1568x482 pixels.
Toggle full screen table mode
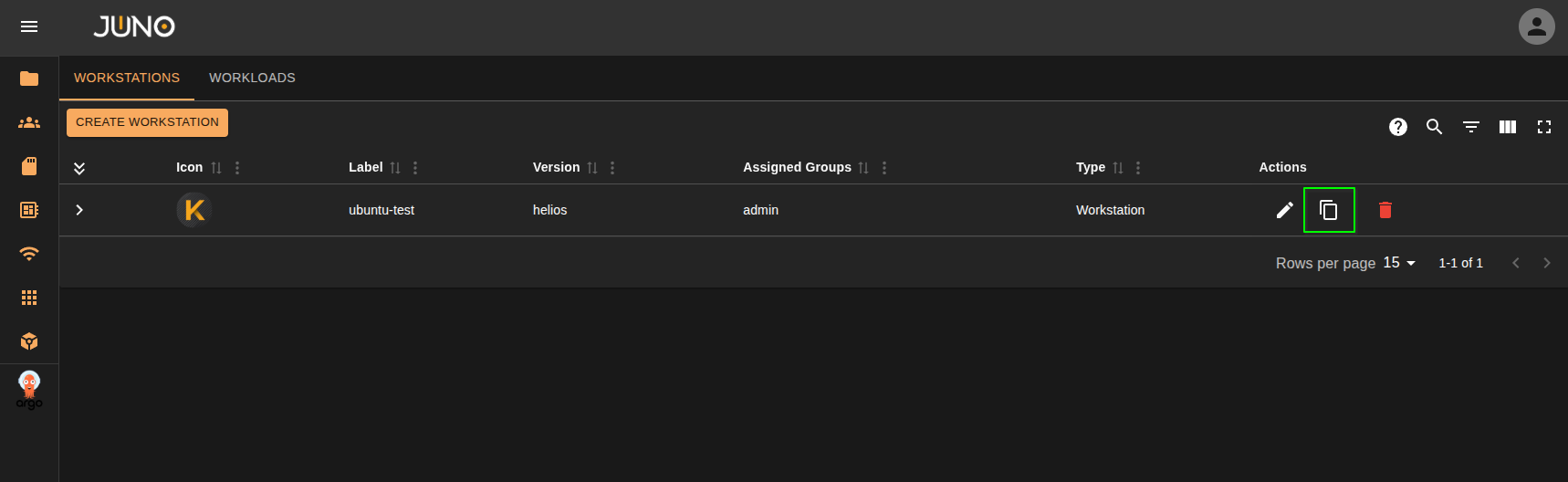(x=1543, y=127)
